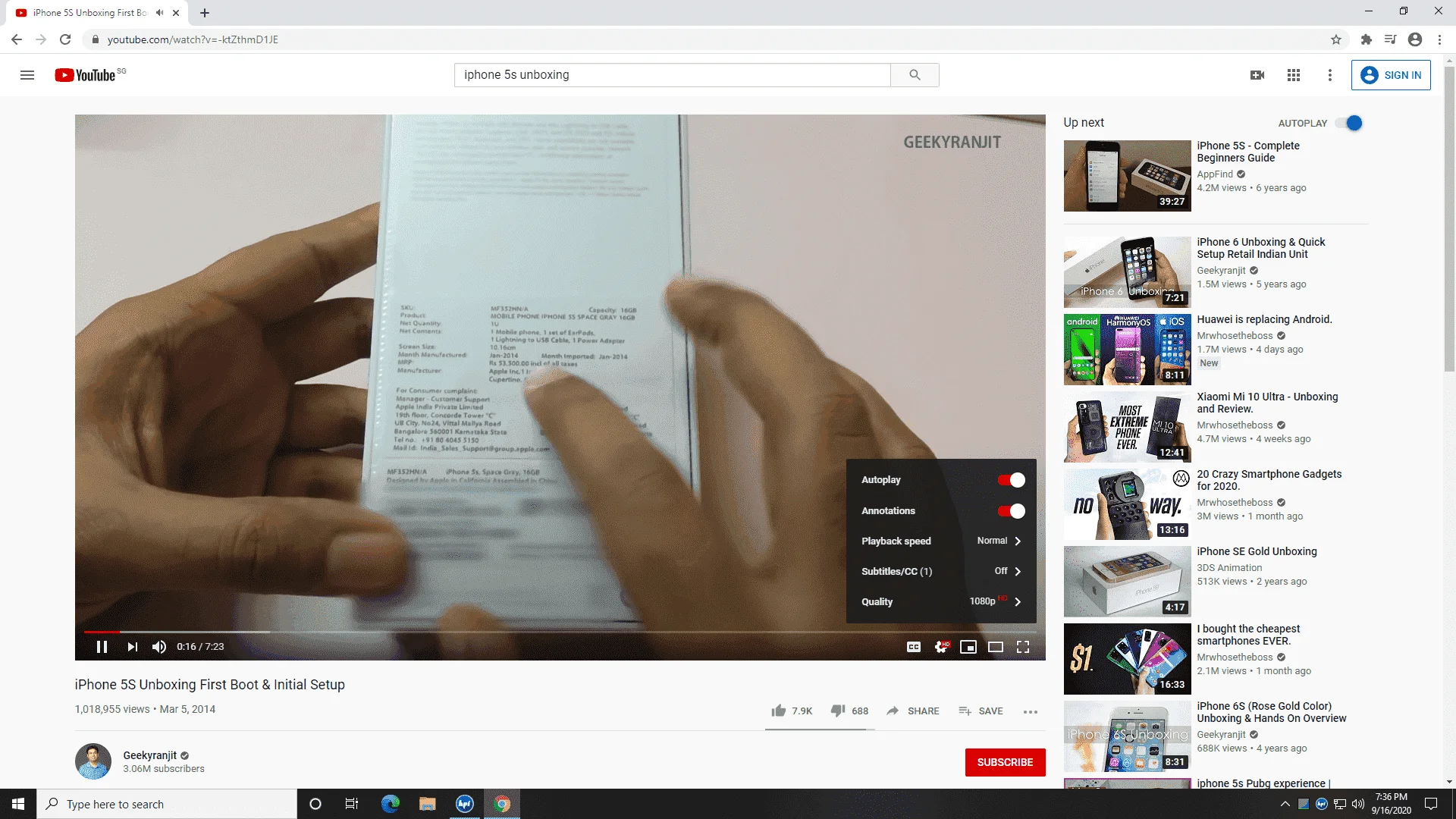Open Geekyranjit channel avatar
The image size is (1456, 819).
93,761
